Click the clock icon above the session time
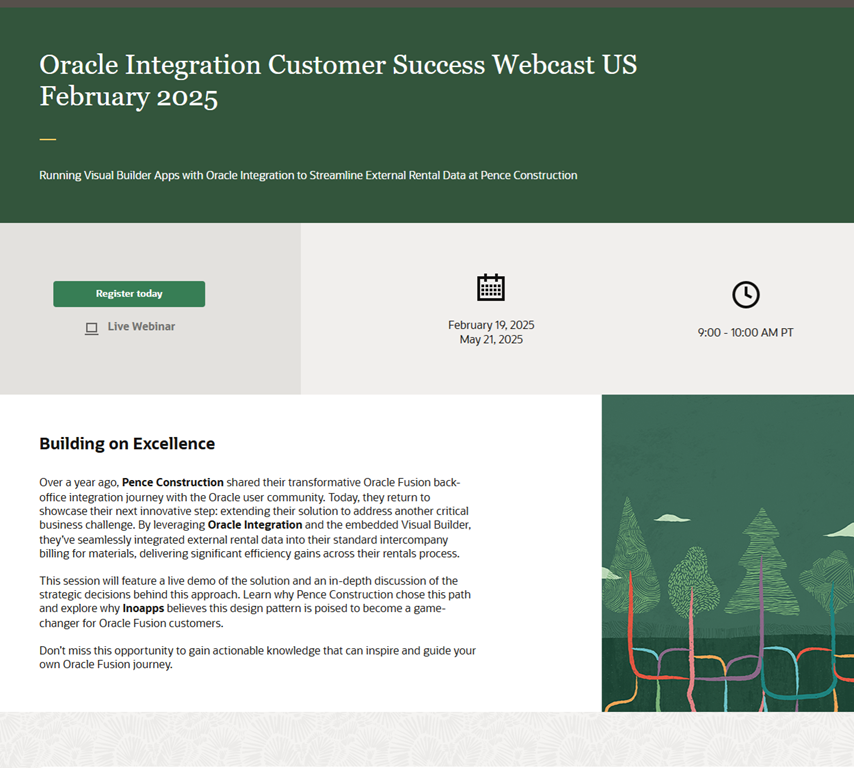 pos(745,294)
